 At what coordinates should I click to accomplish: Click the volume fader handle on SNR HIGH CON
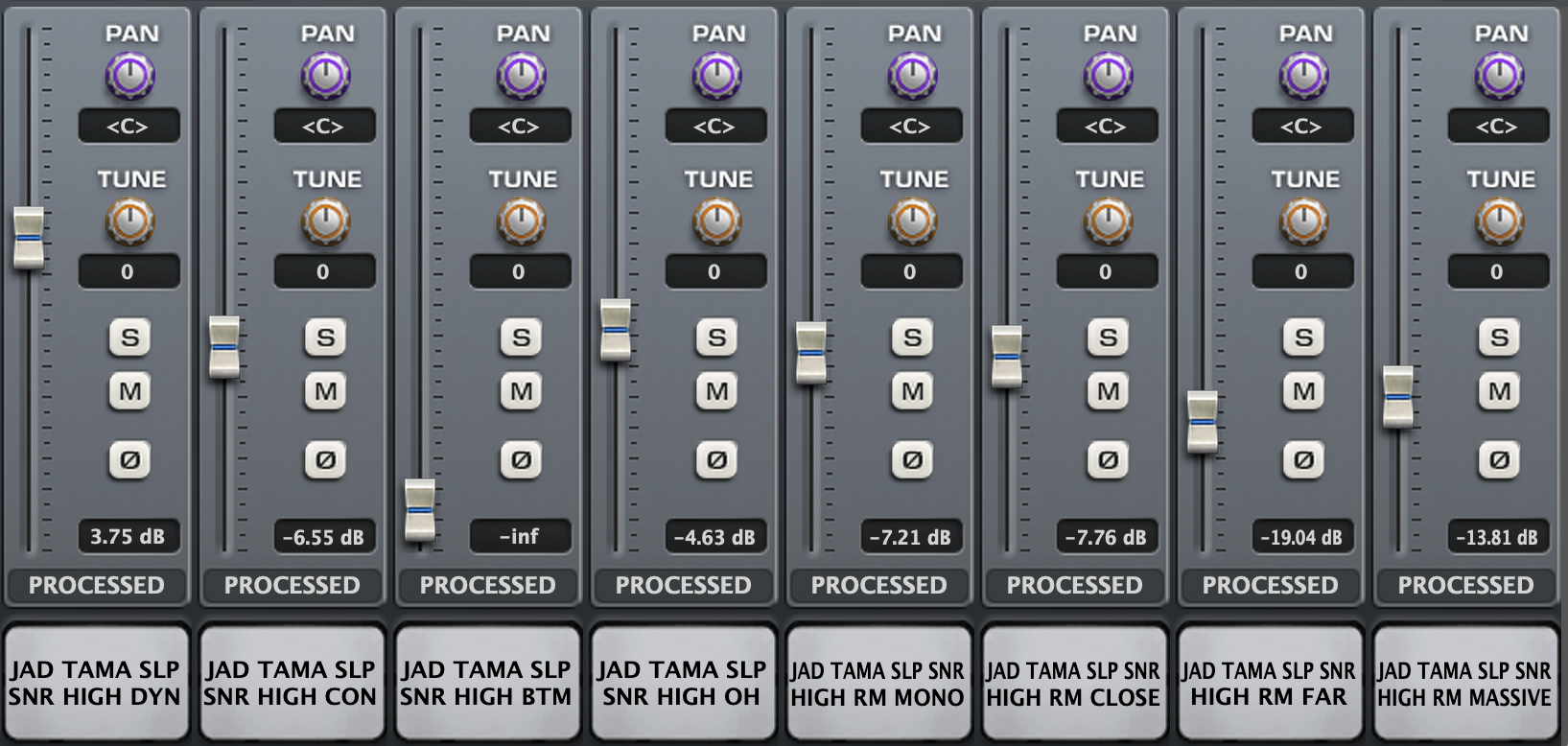[224, 347]
